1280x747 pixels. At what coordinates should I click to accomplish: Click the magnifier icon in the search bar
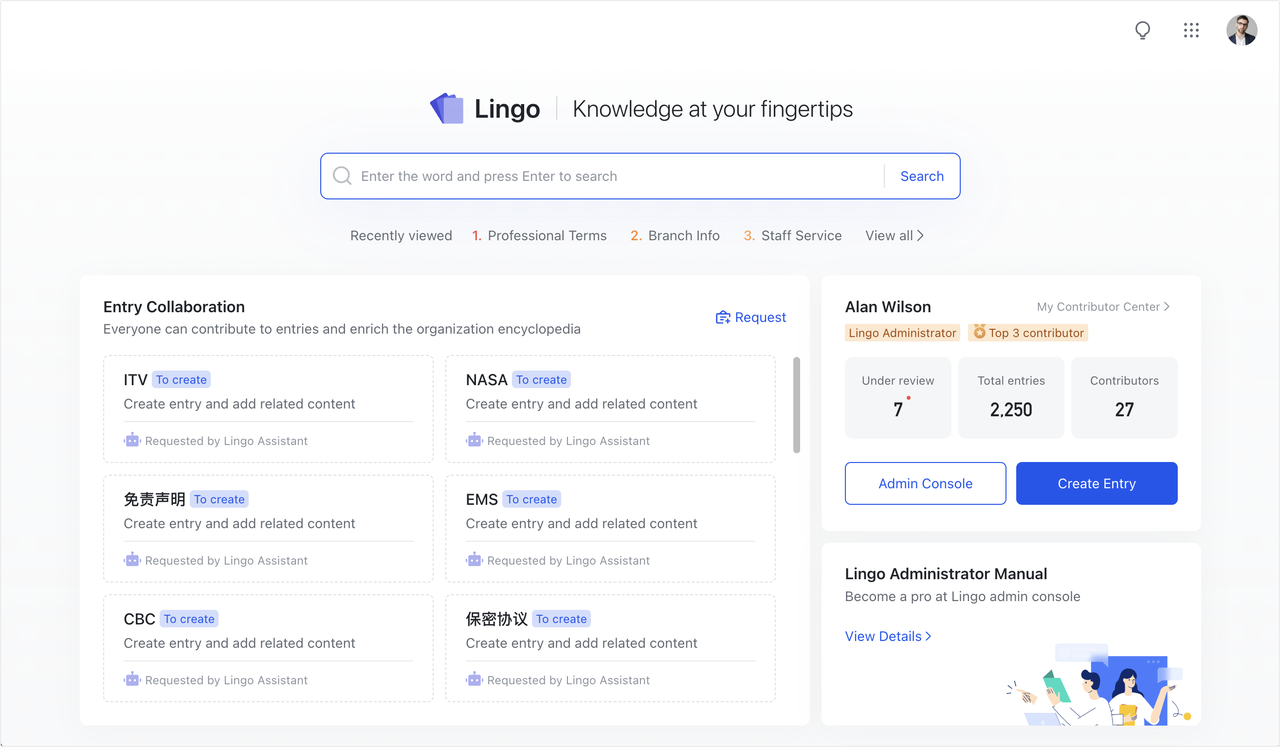tap(341, 175)
